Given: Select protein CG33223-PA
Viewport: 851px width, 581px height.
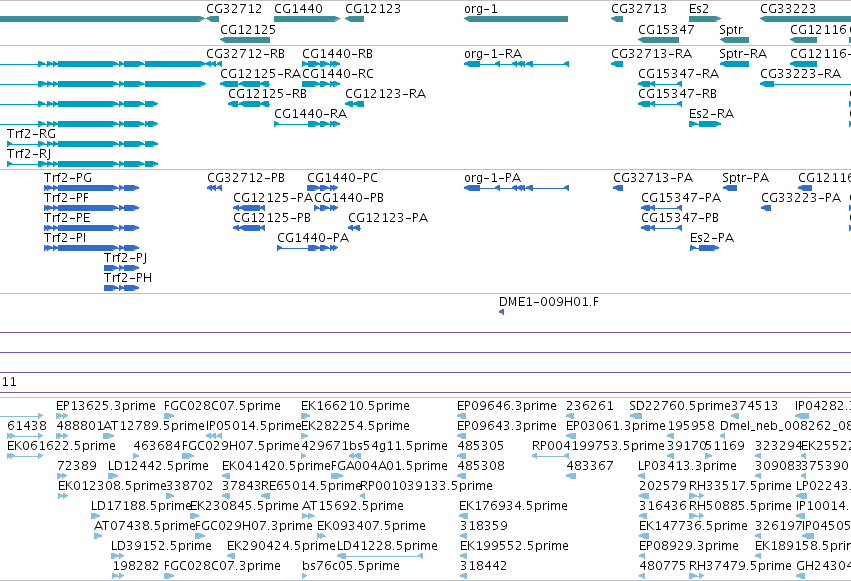Looking at the screenshot, I should tap(801, 198).
